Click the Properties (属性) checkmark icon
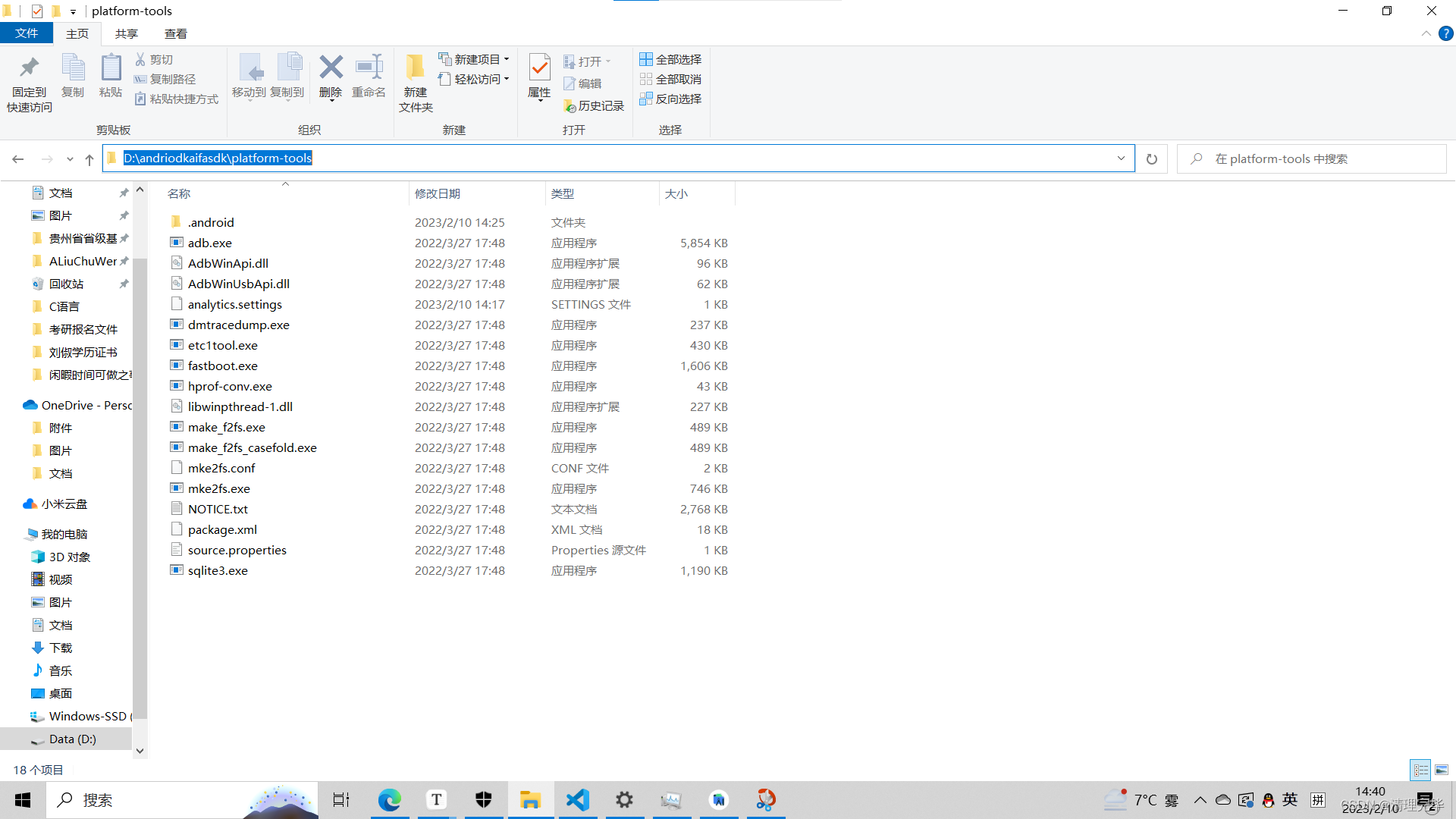This screenshot has width=1456, height=819. coord(539,68)
